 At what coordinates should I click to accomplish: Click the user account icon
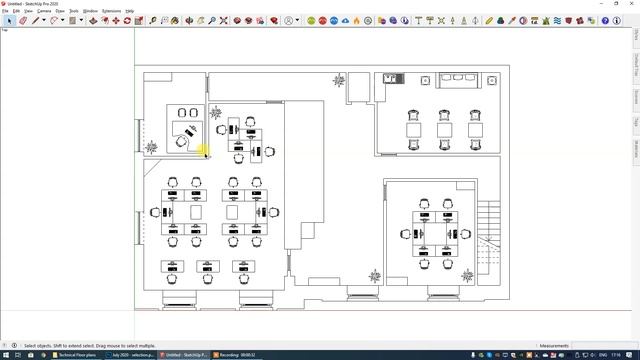[289, 20]
